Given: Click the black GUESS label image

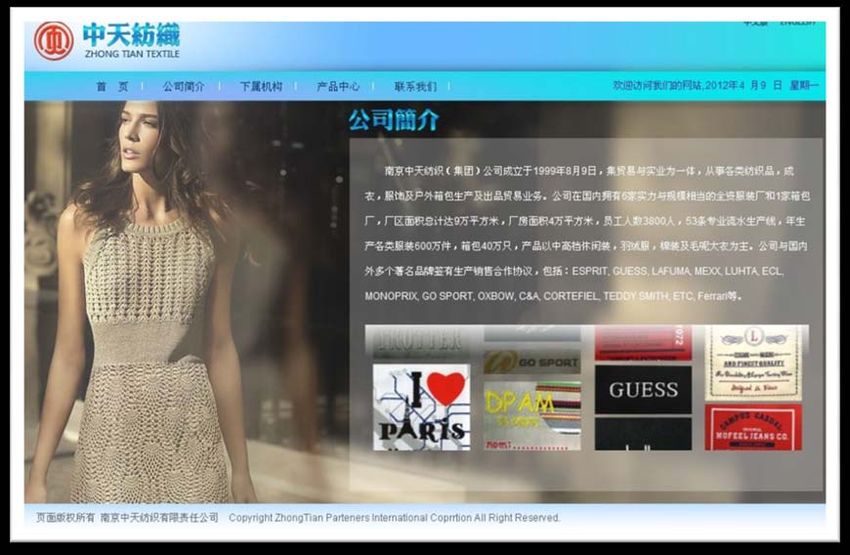Looking at the screenshot, I should [643, 390].
